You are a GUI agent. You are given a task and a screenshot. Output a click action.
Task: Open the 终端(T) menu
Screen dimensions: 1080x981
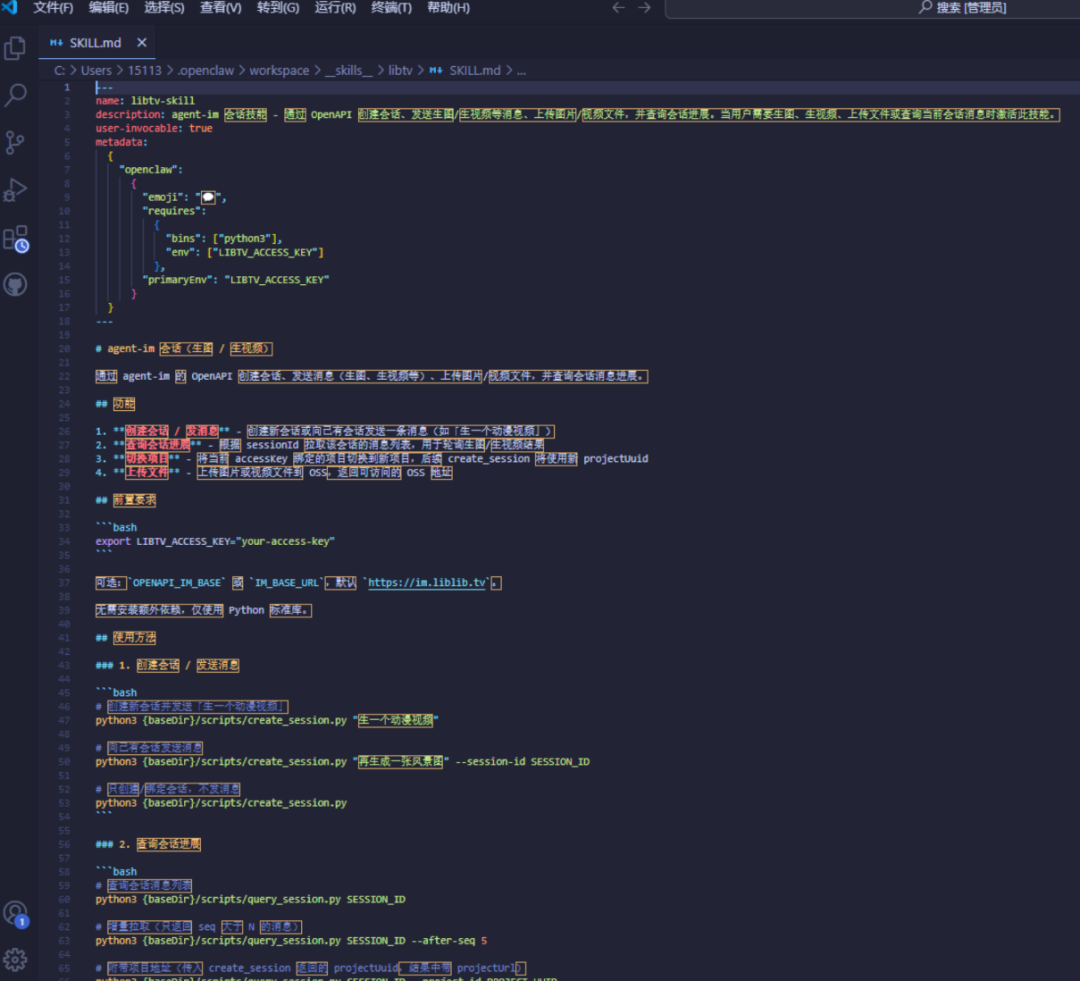point(391,8)
